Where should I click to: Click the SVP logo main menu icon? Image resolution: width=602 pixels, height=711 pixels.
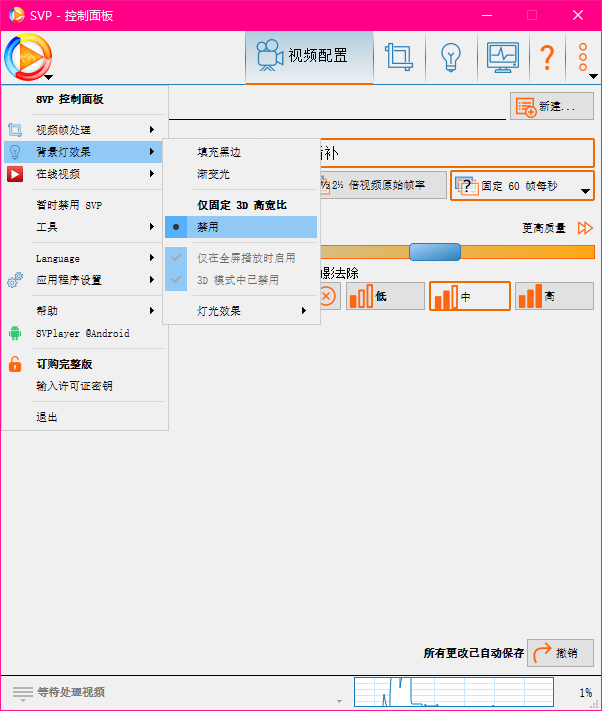click(28, 57)
